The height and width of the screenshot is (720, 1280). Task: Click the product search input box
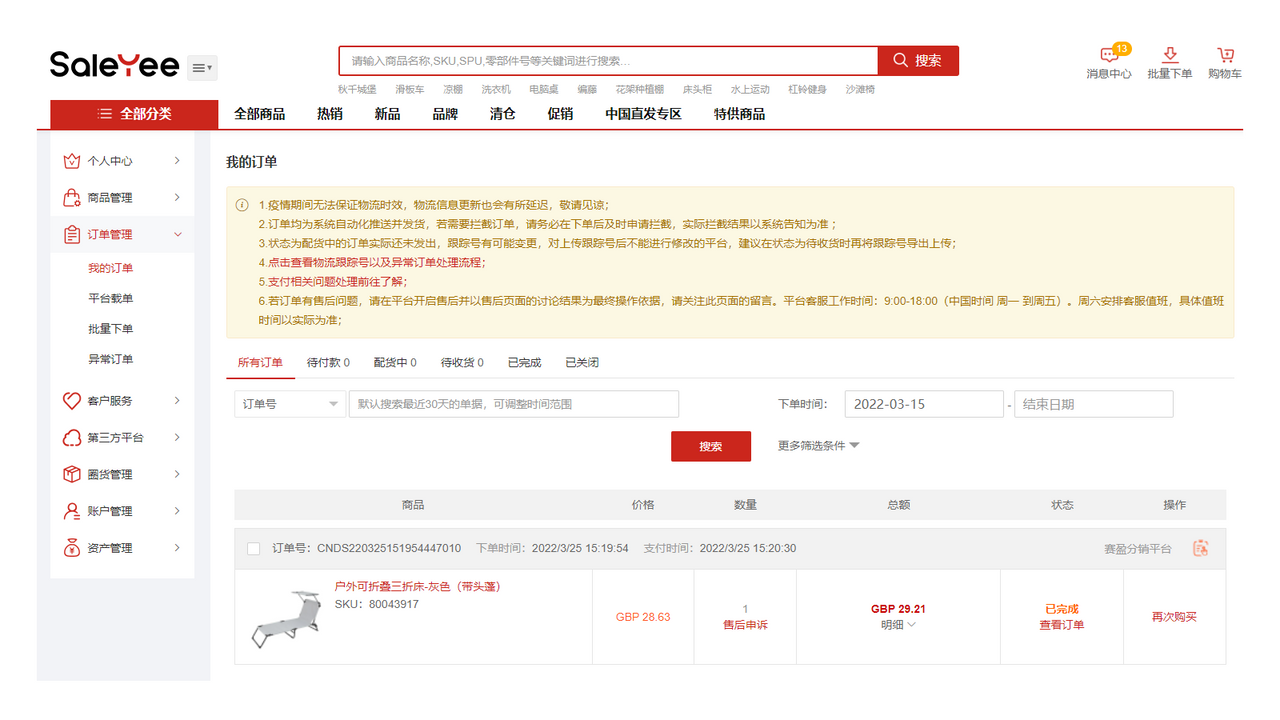[608, 61]
